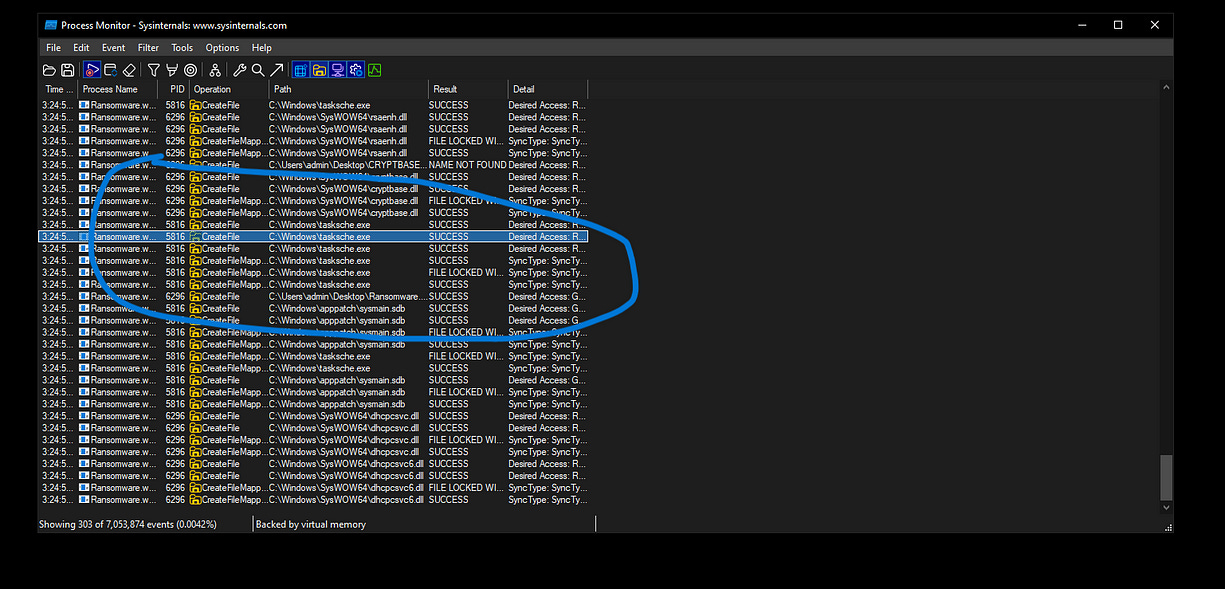Click the Save floppy disk toolbar icon
The height and width of the screenshot is (589, 1225).
click(x=67, y=70)
